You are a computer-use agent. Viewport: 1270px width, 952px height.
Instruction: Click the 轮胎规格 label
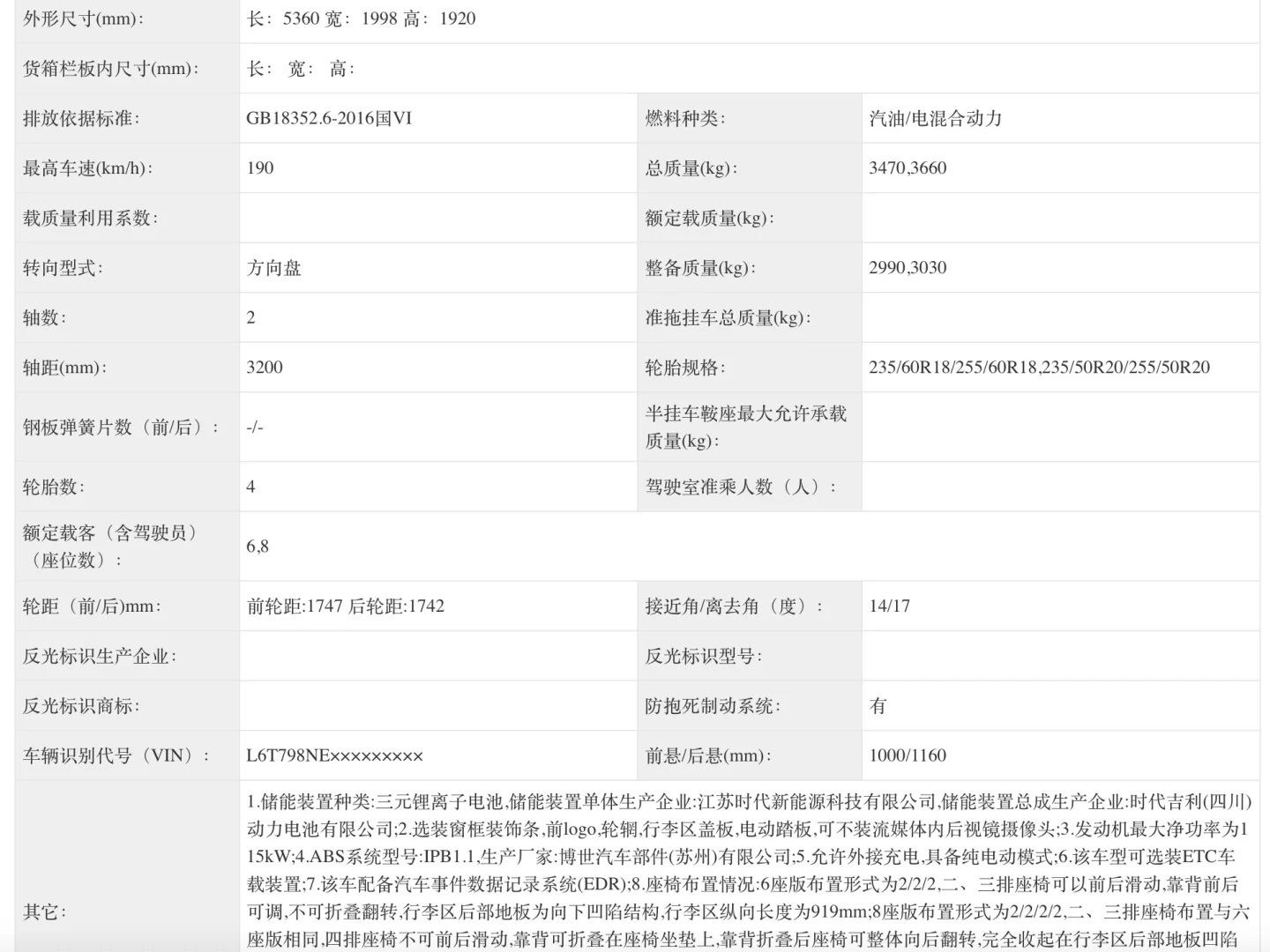coord(685,368)
